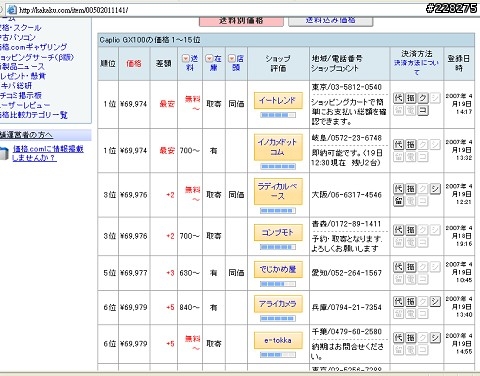
Task: Click phone number 大阪/06-6317-4546
Action: (346, 195)
